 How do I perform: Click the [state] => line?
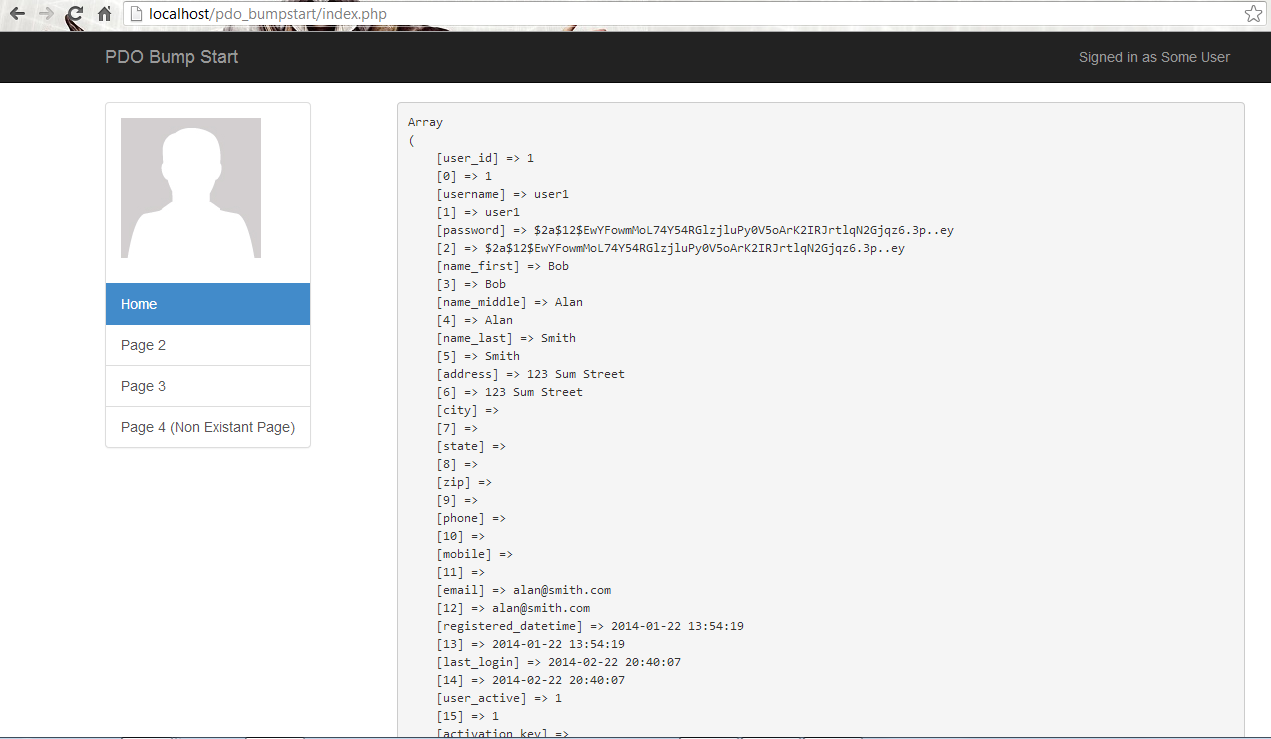471,446
